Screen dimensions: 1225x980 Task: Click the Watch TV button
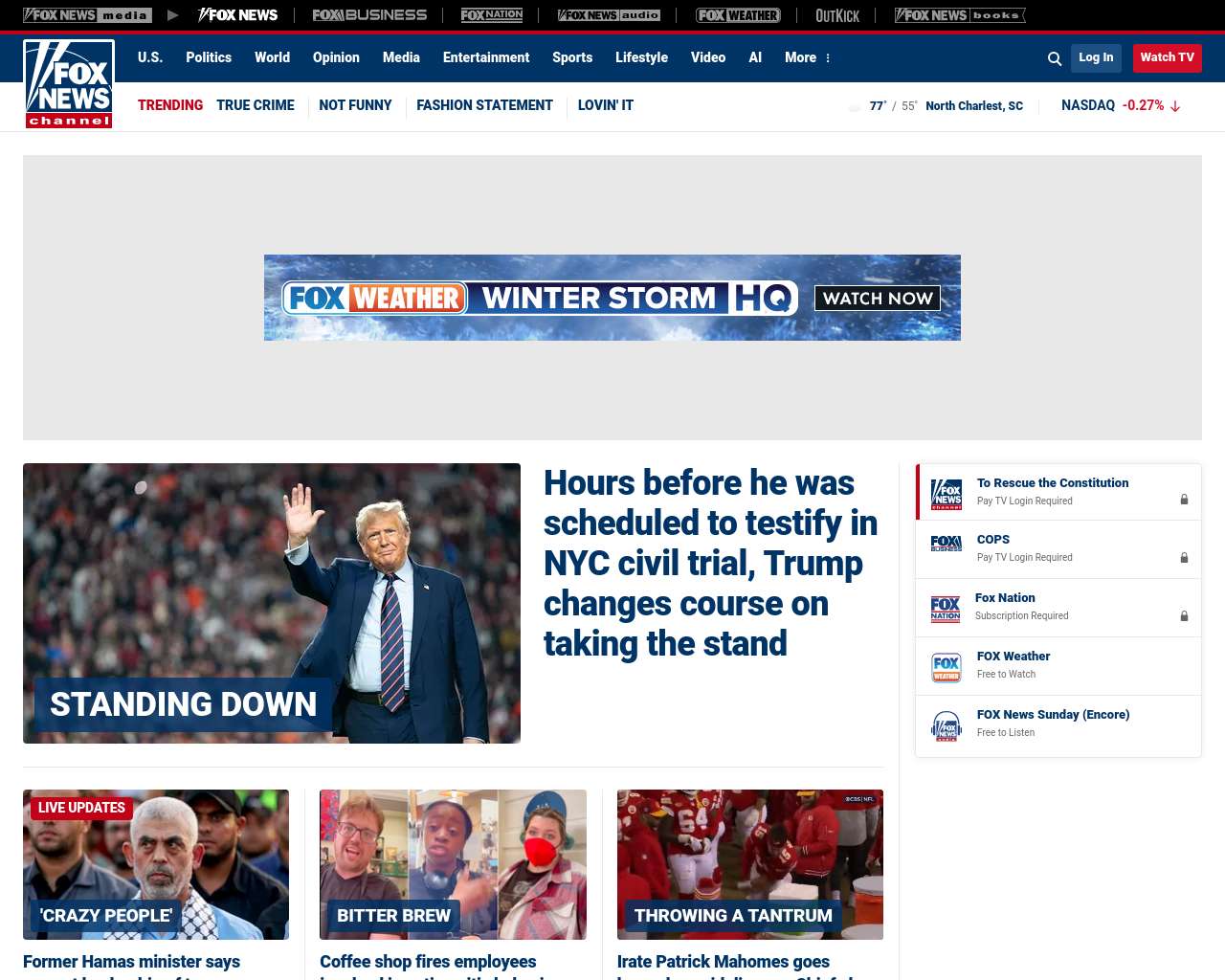tap(1167, 57)
